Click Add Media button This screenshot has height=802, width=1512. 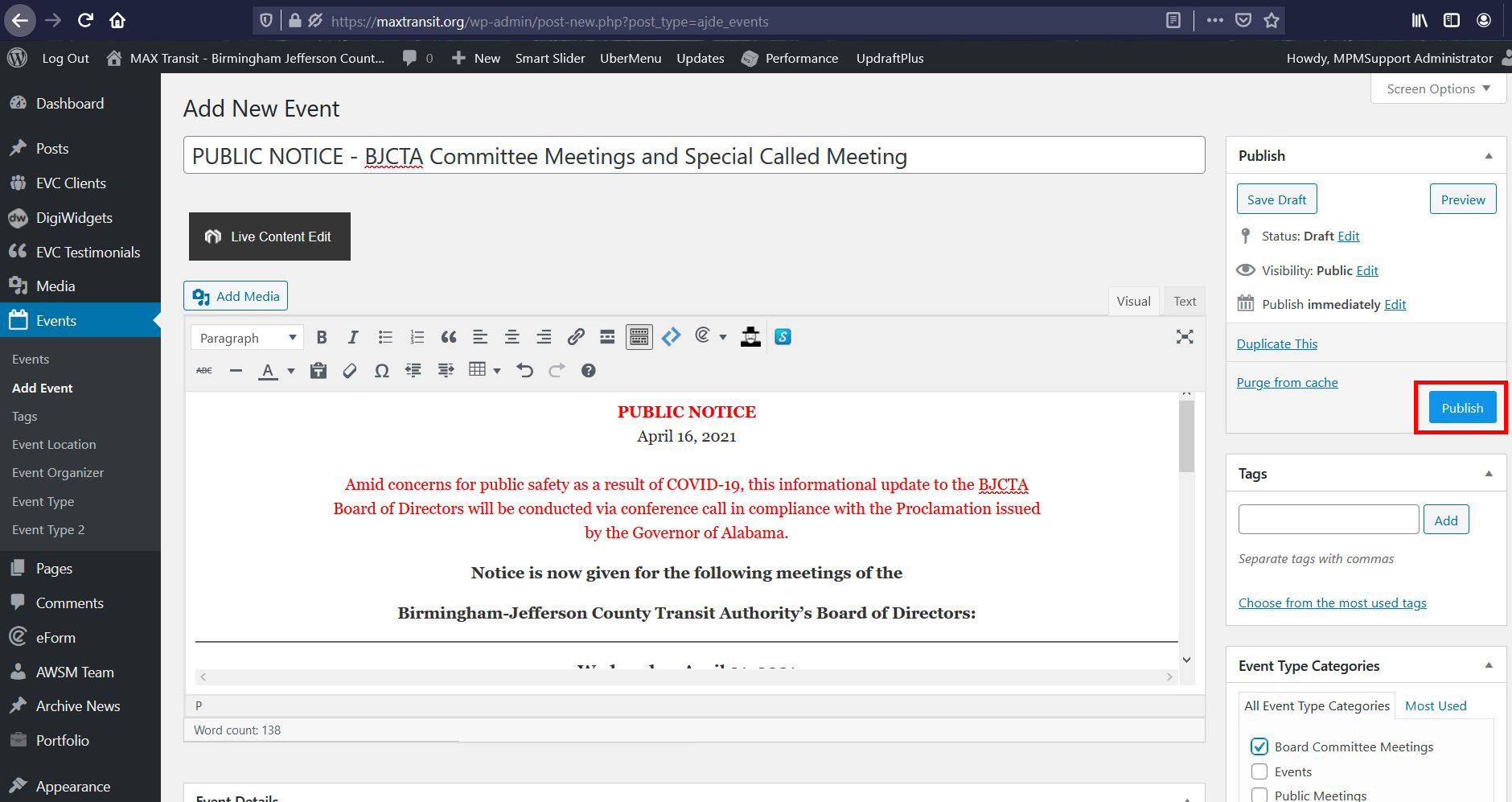click(236, 296)
